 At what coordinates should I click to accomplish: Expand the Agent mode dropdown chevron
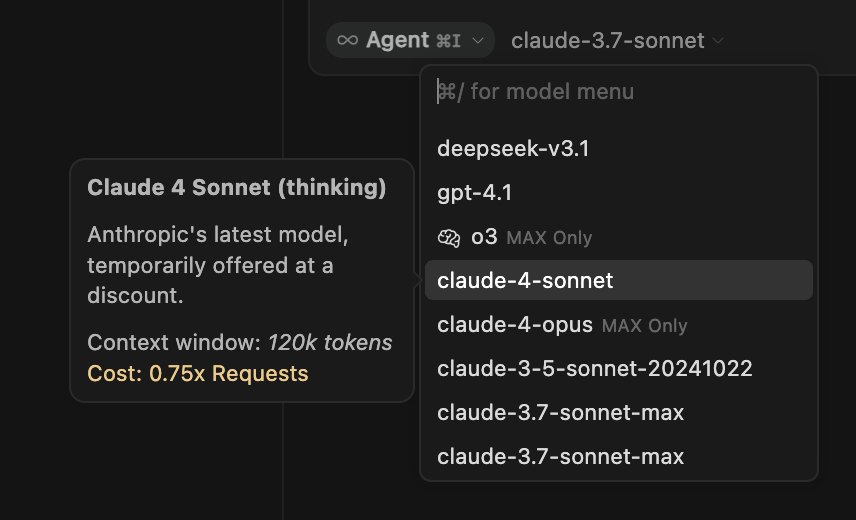point(478,41)
